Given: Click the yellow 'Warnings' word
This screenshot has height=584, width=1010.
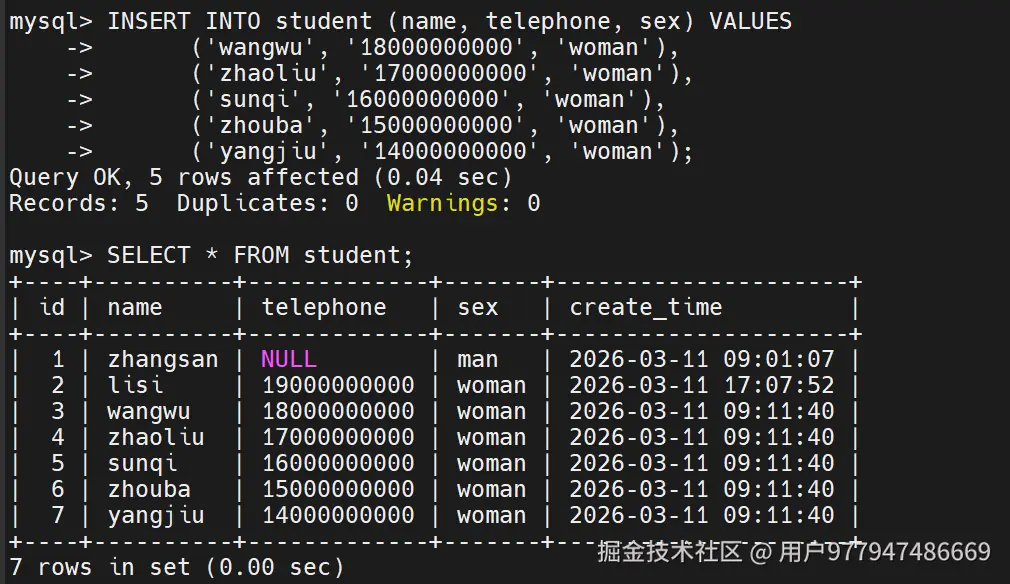Looking at the screenshot, I should click(x=443, y=203).
